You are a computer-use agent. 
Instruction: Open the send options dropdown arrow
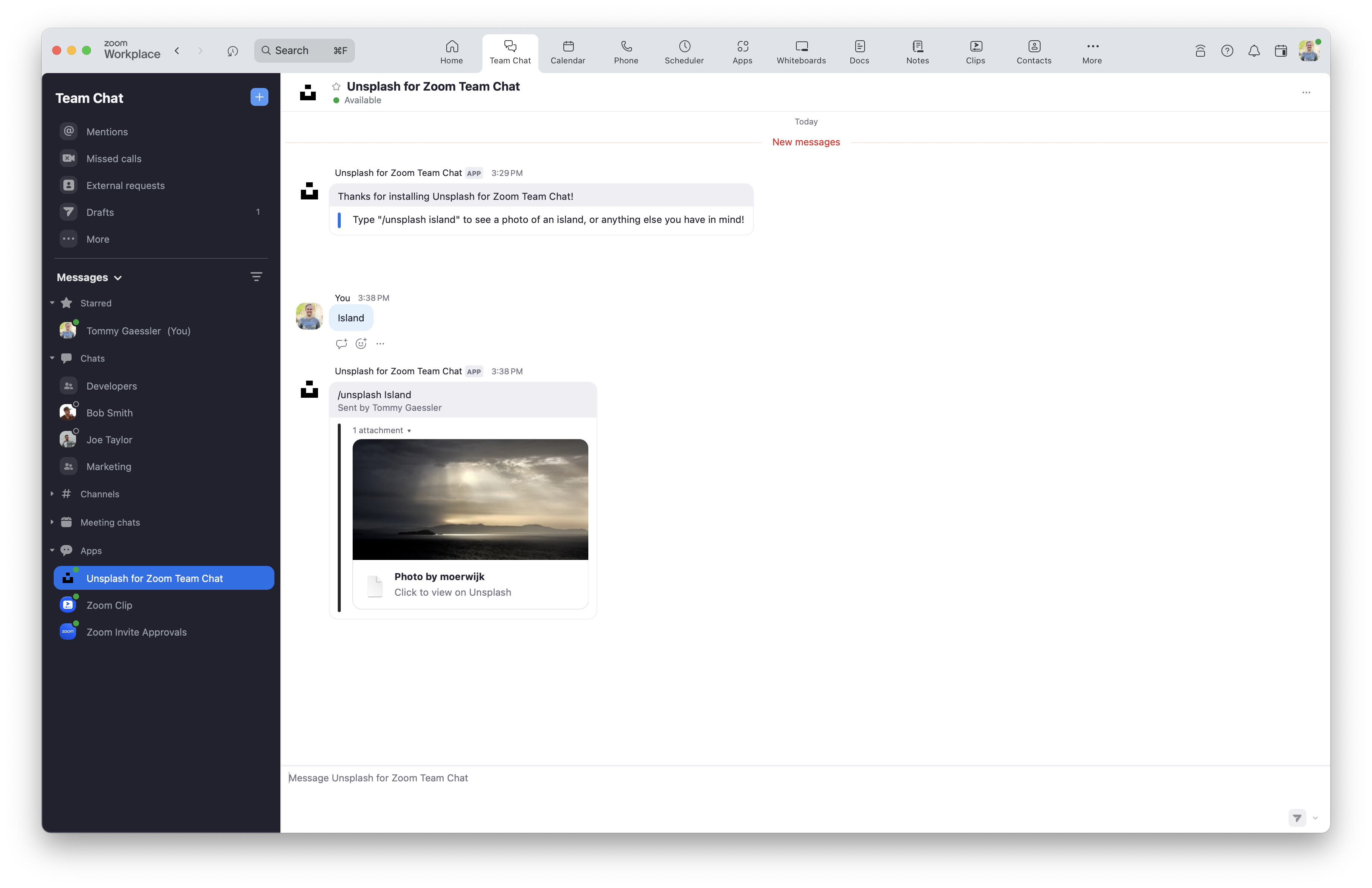[x=1315, y=818]
